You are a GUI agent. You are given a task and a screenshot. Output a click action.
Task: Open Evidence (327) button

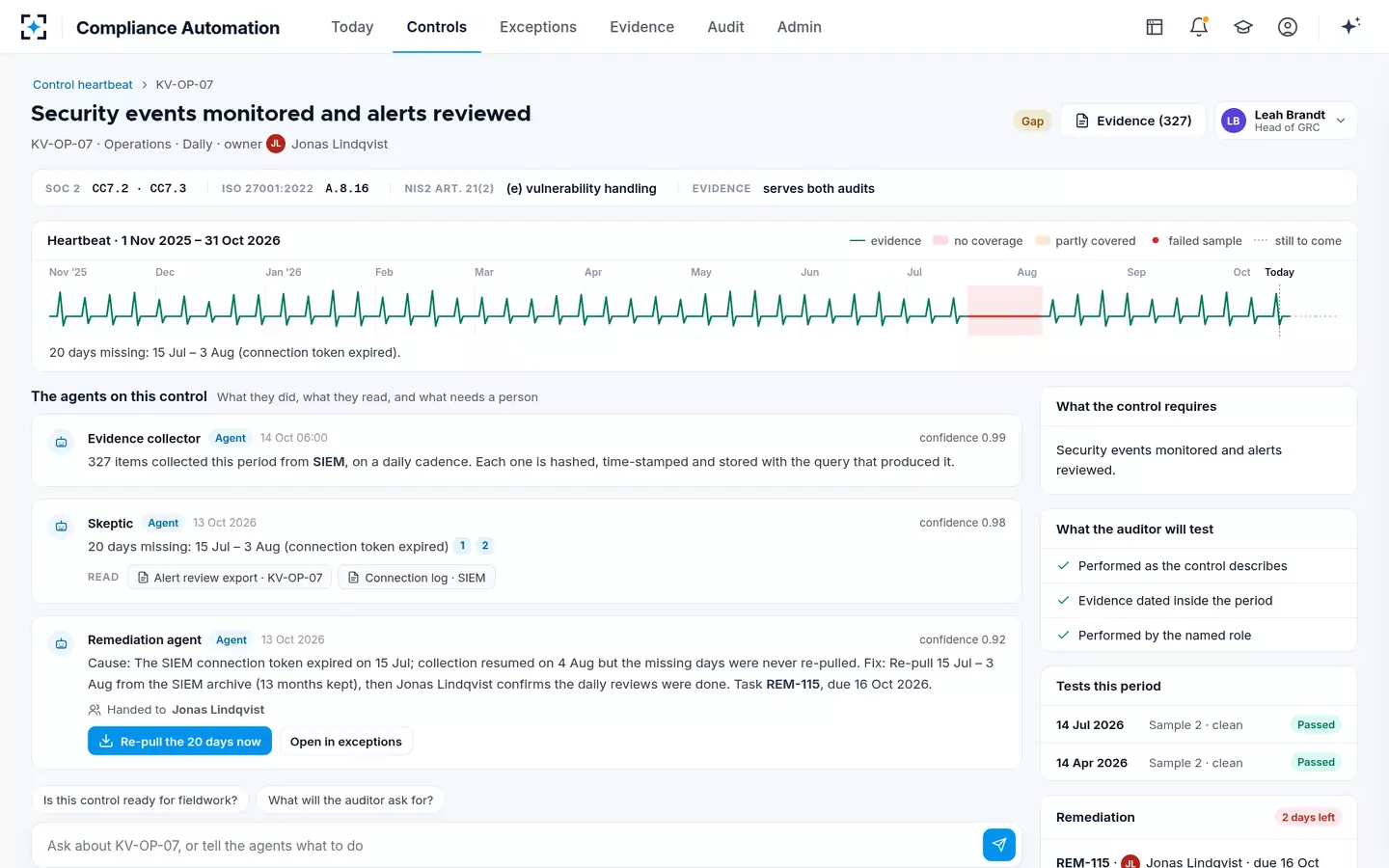(x=1133, y=121)
